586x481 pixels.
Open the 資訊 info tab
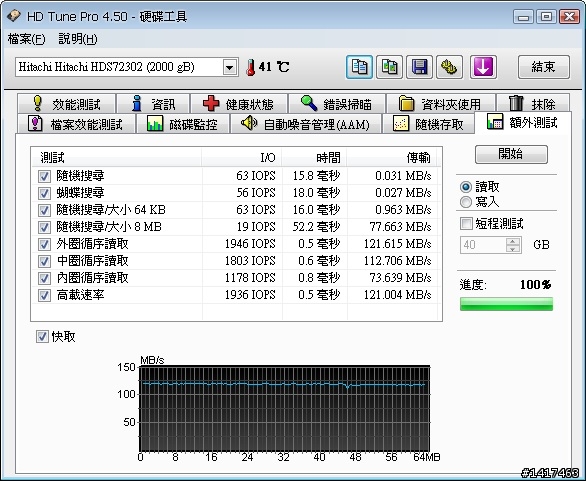[154, 104]
